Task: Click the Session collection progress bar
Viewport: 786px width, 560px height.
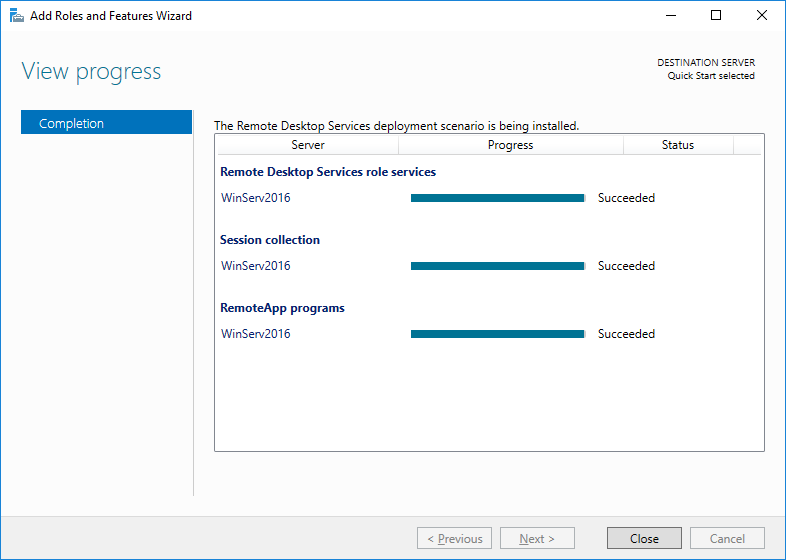Action: 497,266
